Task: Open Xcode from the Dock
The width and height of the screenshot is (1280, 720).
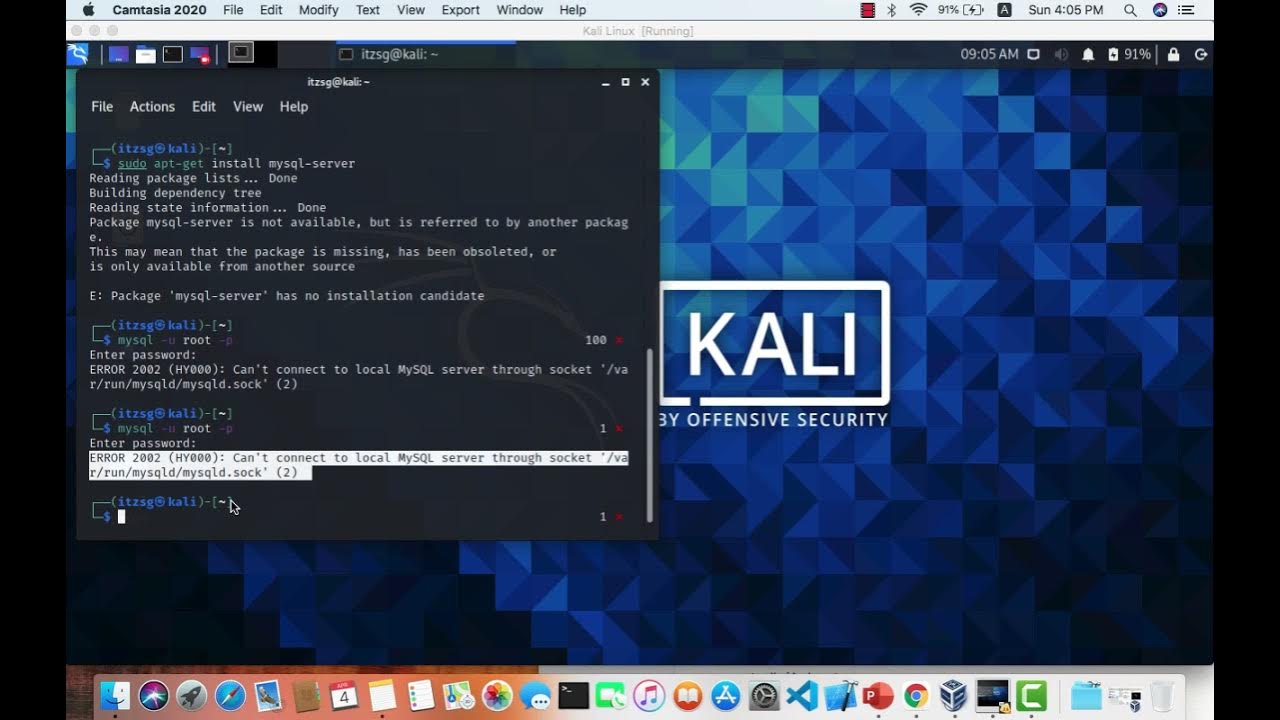Action: pyautogui.click(x=841, y=695)
